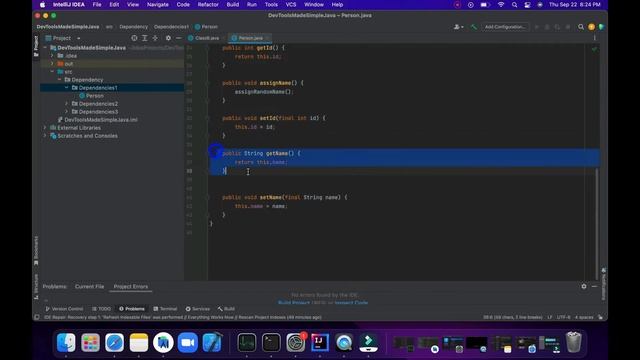The image size is (640, 360).
Task: Open Structure vertical side tab
Action: (36, 286)
